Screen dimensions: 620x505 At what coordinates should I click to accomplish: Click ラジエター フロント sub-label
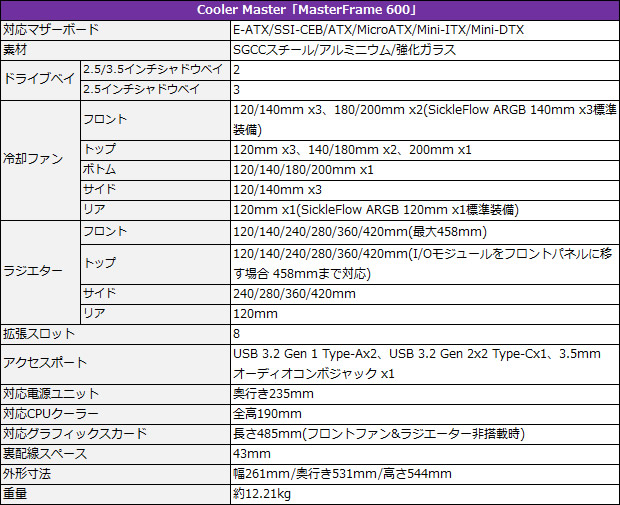tap(155, 232)
